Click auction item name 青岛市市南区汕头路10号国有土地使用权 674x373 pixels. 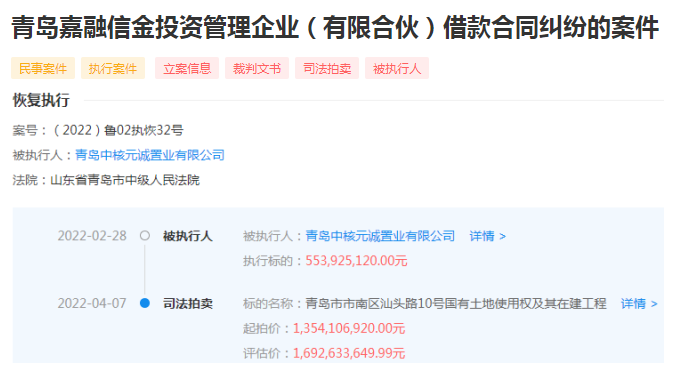click(456, 304)
